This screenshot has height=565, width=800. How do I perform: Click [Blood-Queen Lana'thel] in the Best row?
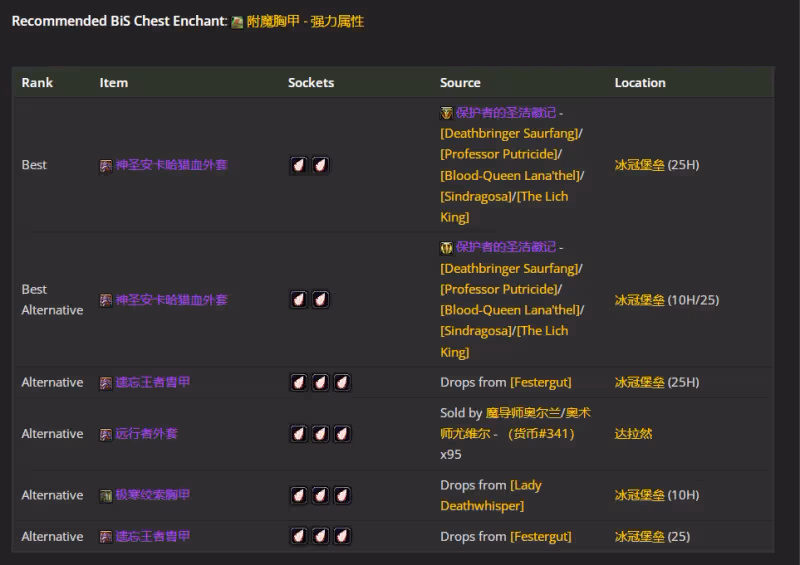point(510,176)
